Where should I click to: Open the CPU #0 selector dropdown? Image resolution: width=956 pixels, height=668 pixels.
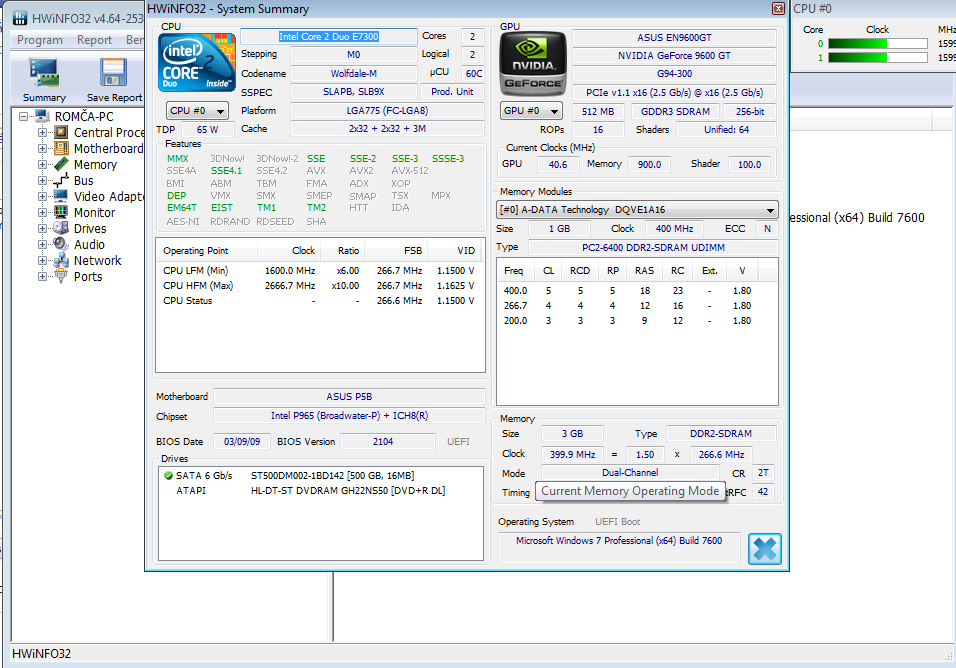pos(197,111)
